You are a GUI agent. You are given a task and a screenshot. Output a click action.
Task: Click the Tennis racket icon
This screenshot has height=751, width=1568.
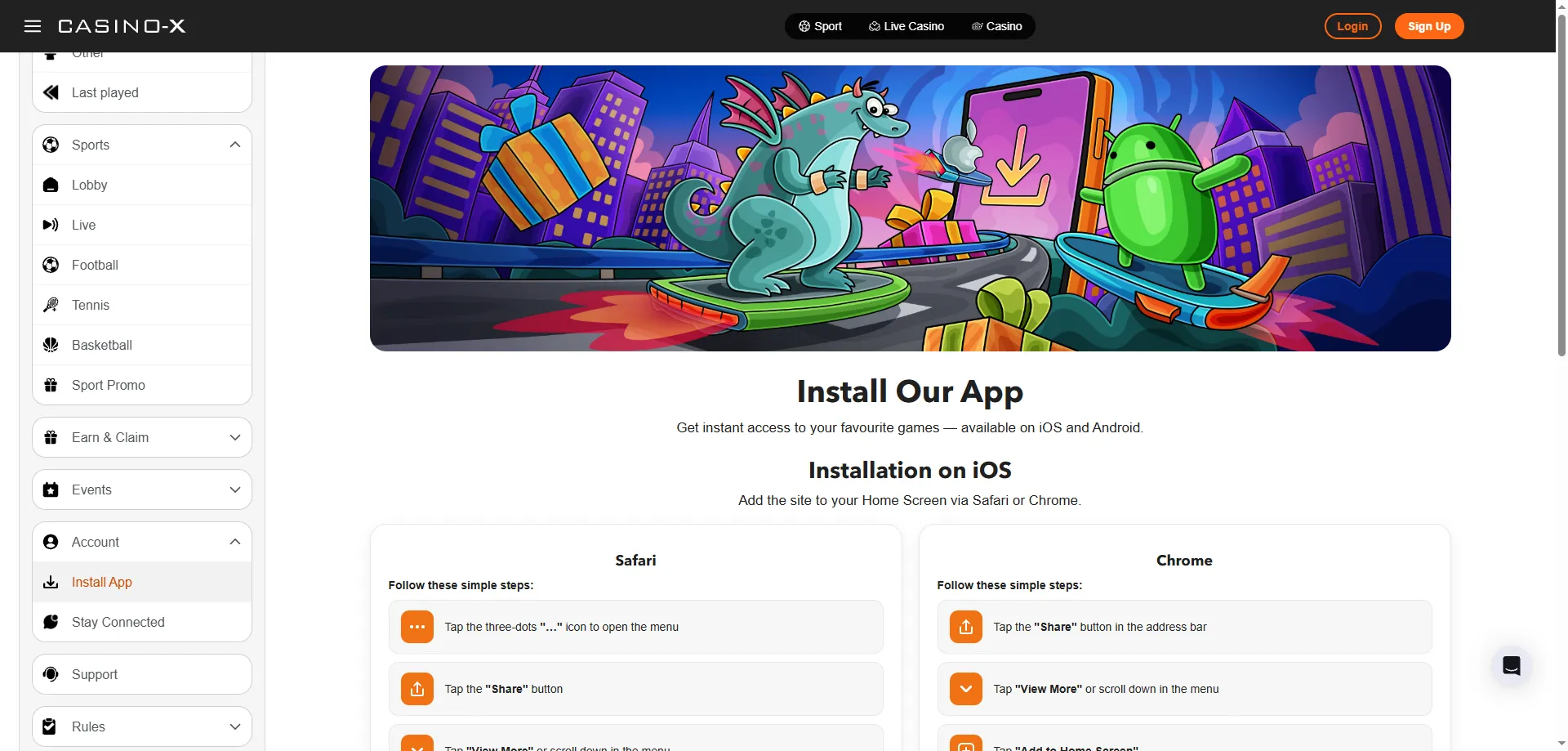[x=51, y=305]
